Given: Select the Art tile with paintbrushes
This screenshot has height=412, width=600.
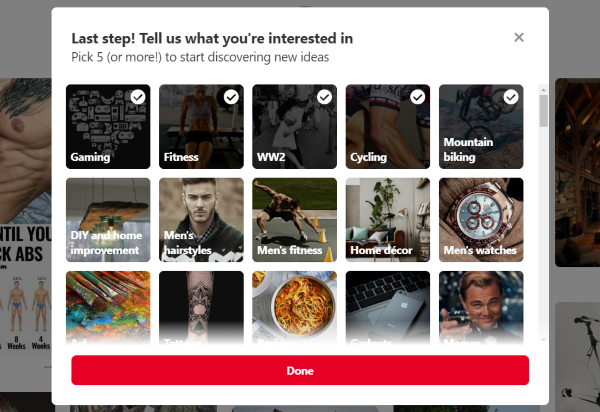Looking at the screenshot, I should [108, 308].
